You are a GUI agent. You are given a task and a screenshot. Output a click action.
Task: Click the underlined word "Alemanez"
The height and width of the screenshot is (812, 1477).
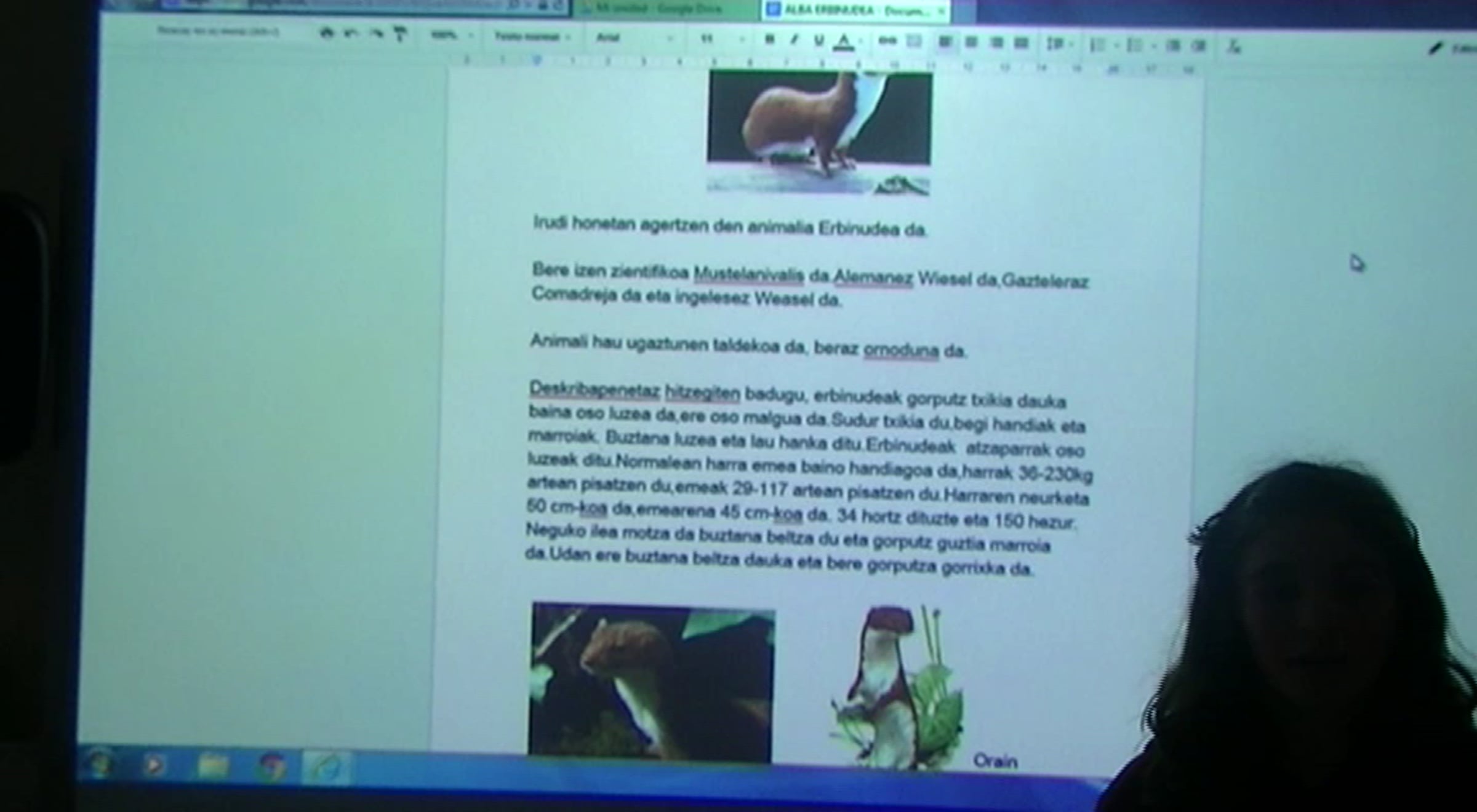tap(873, 278)
